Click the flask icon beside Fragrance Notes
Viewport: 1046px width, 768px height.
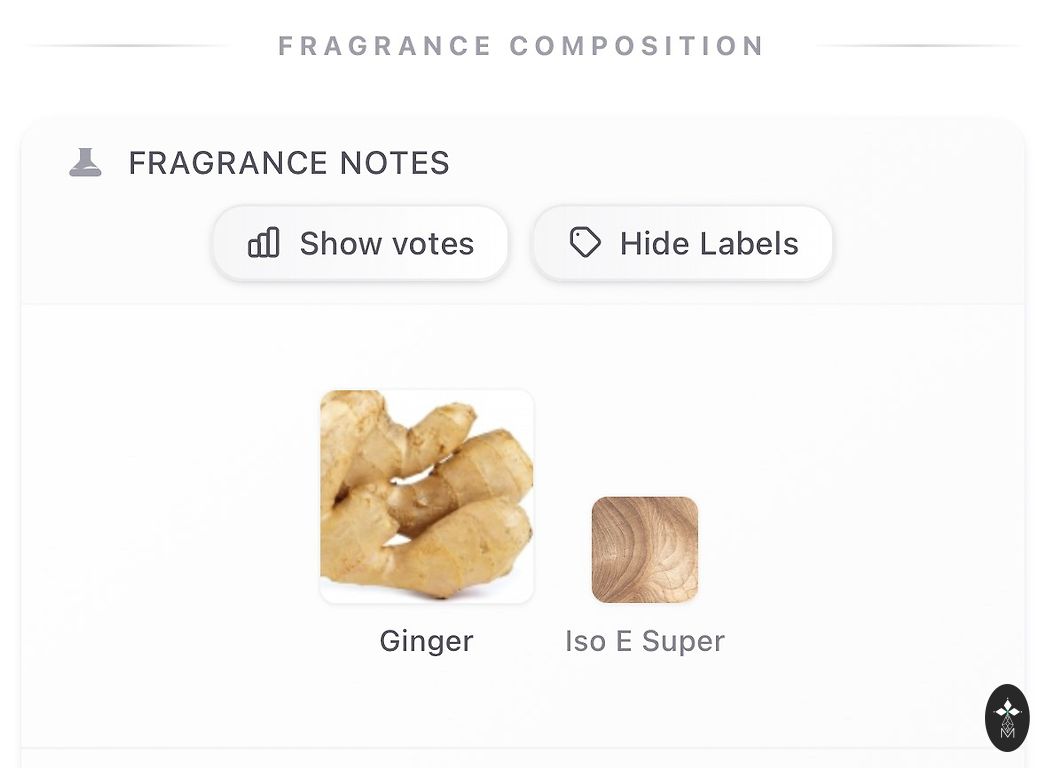[x=85, y=162]
